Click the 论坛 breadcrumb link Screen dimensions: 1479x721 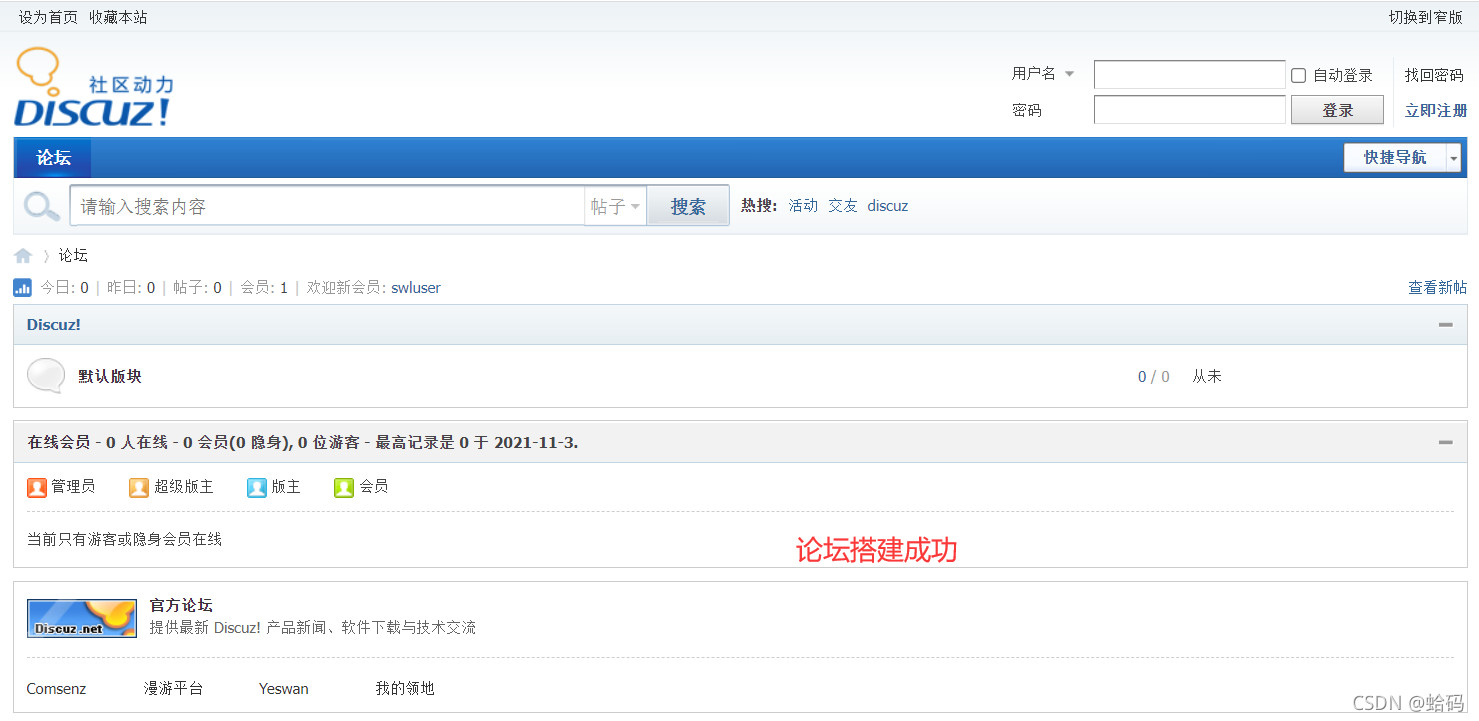click(73, 255)
